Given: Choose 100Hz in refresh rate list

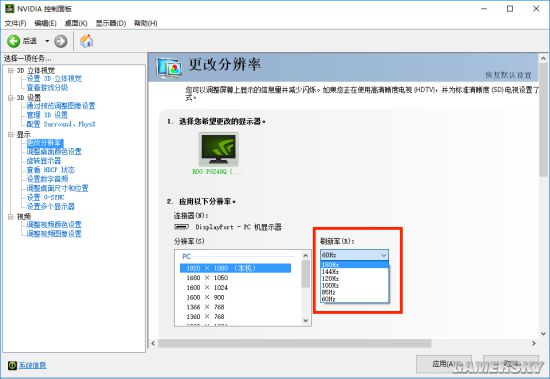Looking at the screenshot, I should click(355, 285).
